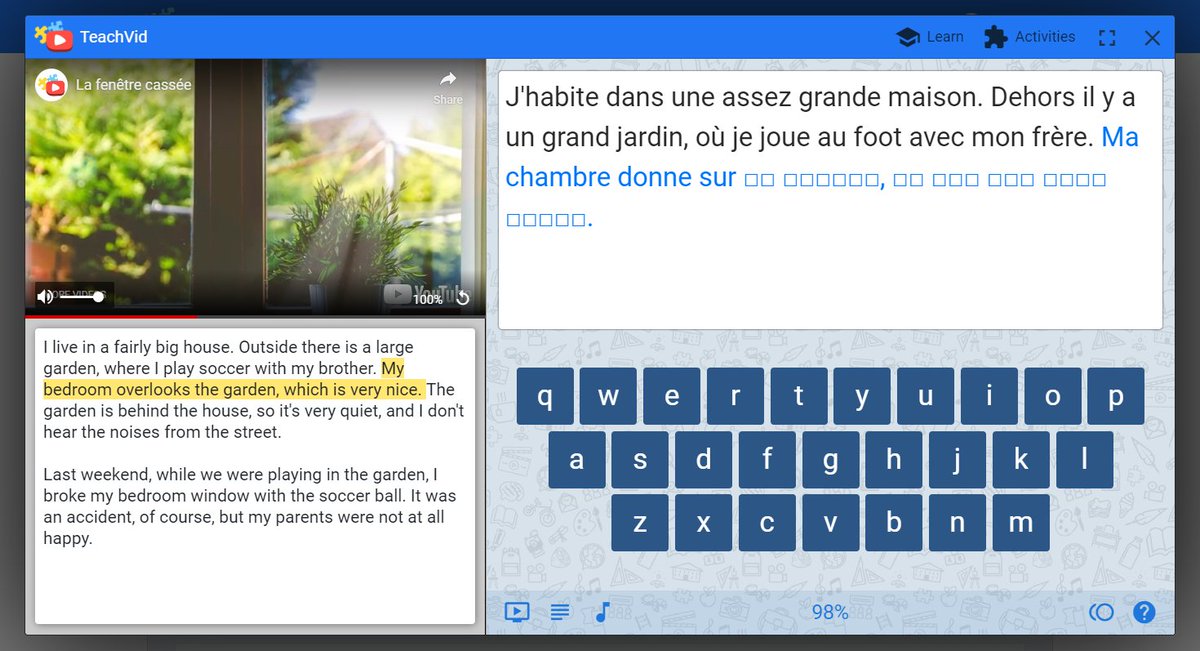Tap the l key
1200x651 pixels.
1085,460
